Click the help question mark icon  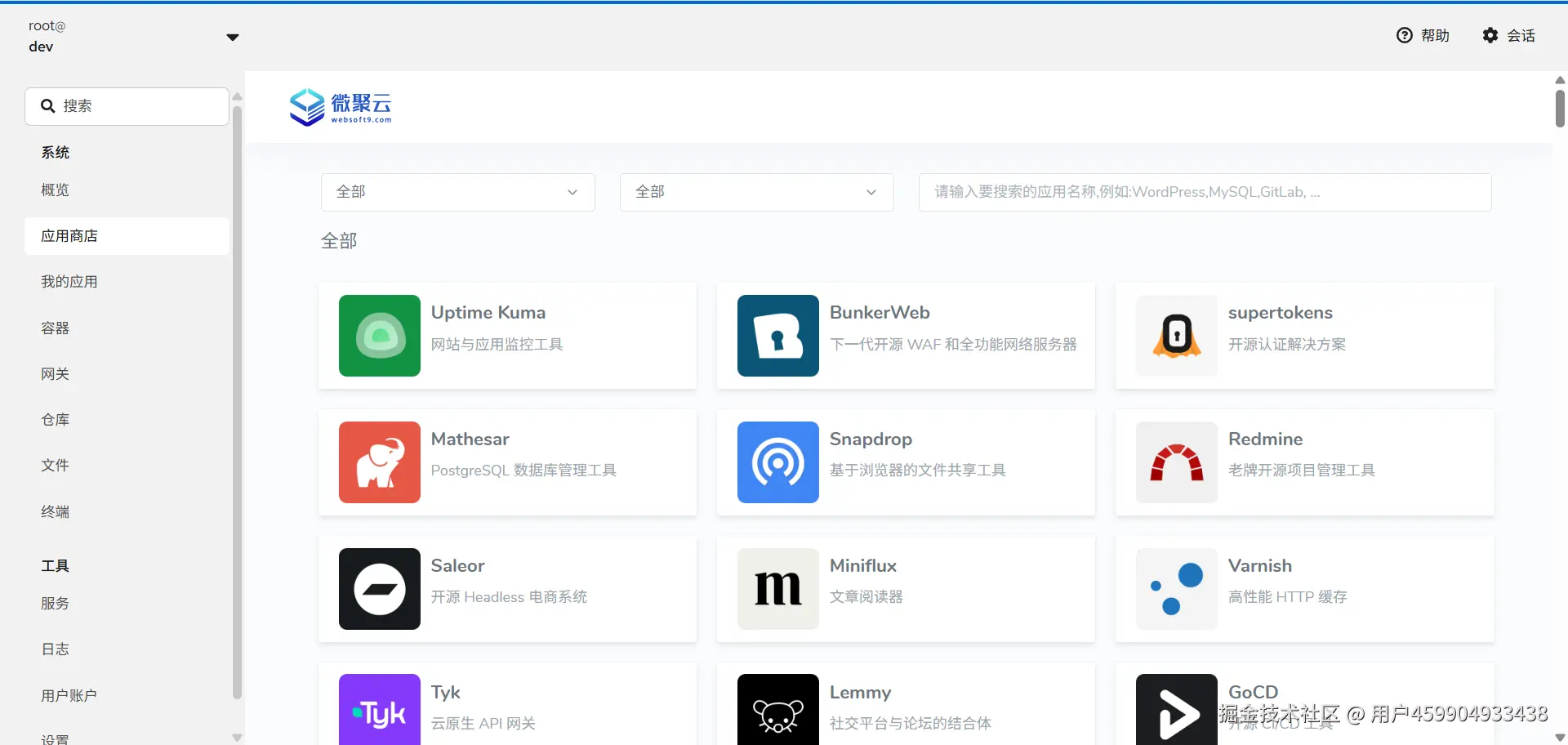tap(1405, 35)
